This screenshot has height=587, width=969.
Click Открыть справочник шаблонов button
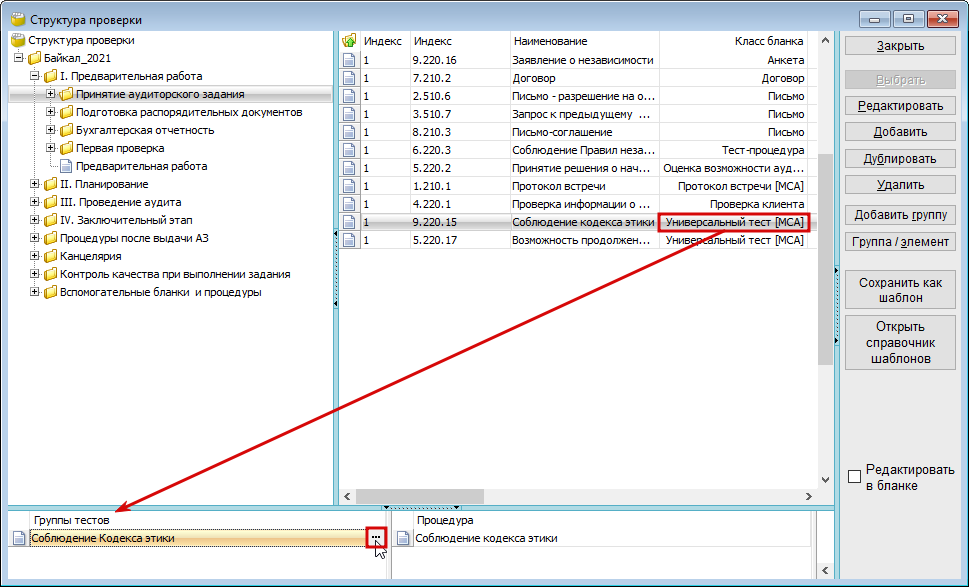tap(900, 343)
